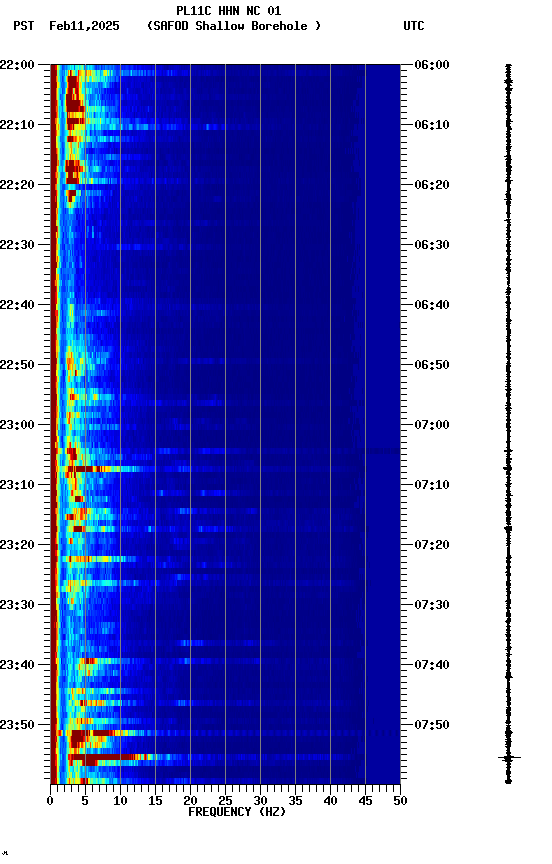
Task: Click the 06:50 UTC time label
Action: point(432,365)
